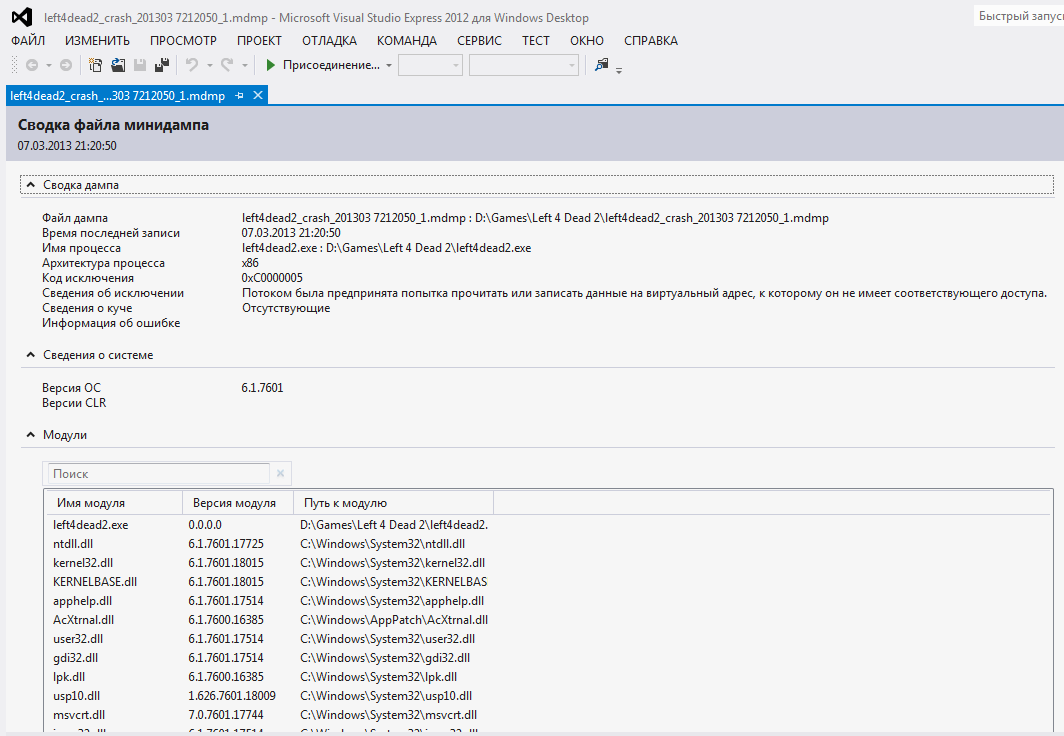The image size is (1064, 736).
Task: Click the Save All toolbar icon
Action: (161, 65)
